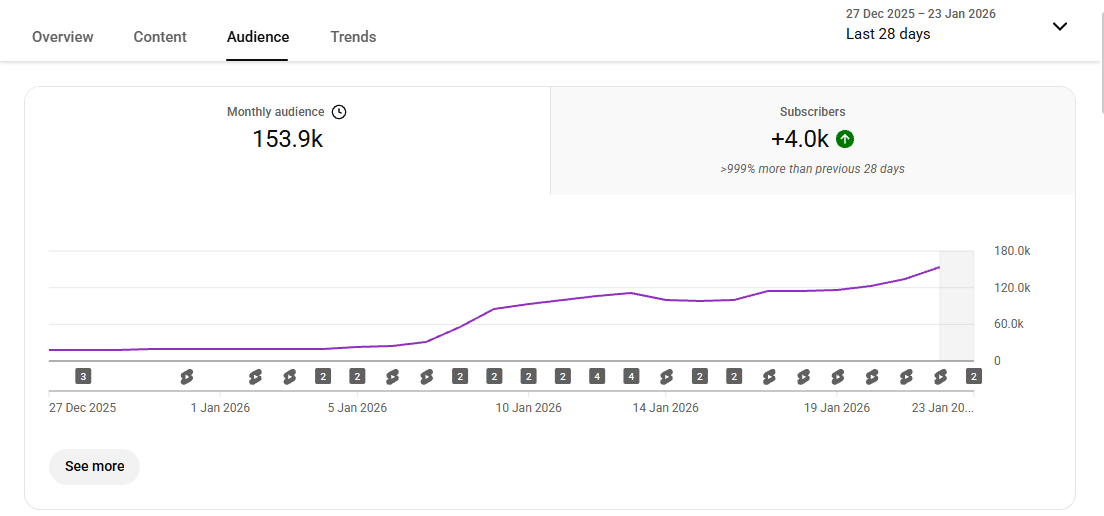This screenshot has height=516, width=1104.
Task: Open the rightmost "4" videos marker
Action: click(x=631, y=376)
